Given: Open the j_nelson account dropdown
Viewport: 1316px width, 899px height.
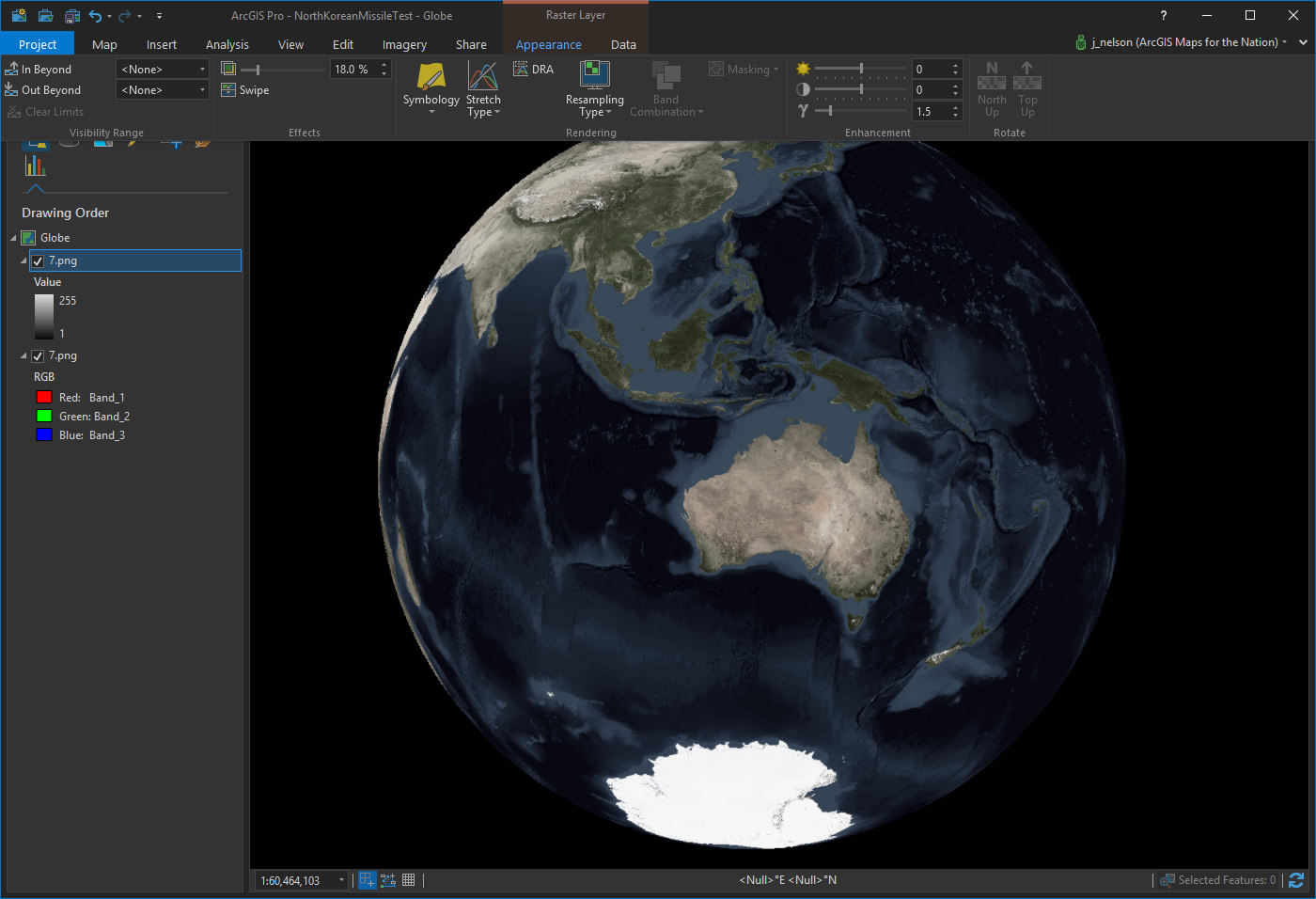Looking at the screenshot, I should tap(1283, 42).
